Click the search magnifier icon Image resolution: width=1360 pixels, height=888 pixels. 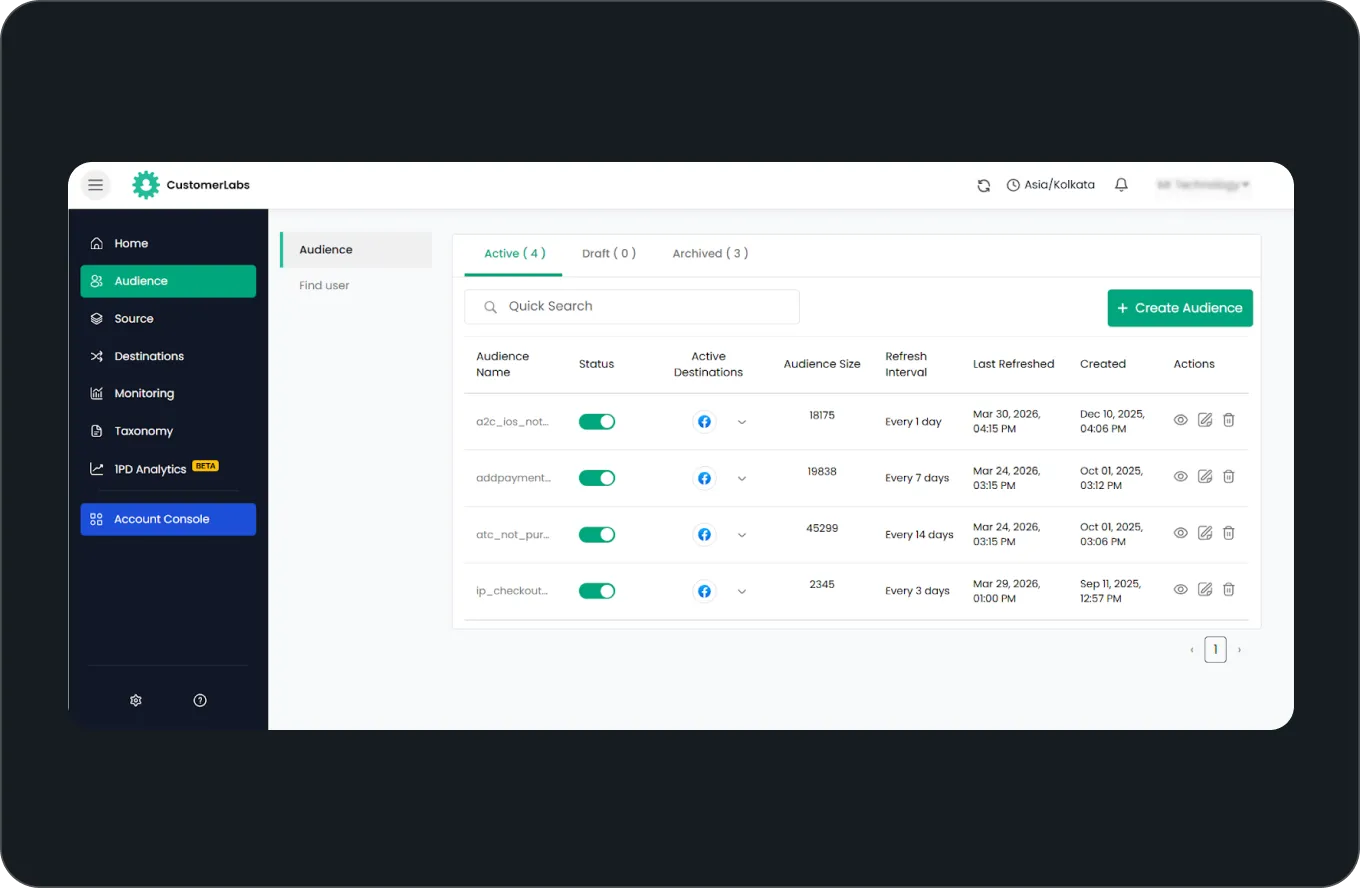490,307
